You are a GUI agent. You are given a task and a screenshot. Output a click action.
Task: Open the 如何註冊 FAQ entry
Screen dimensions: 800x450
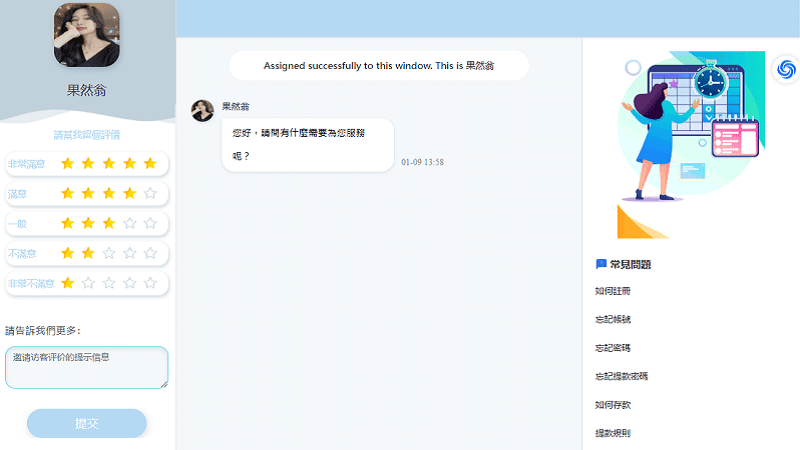tap(612, 291)
